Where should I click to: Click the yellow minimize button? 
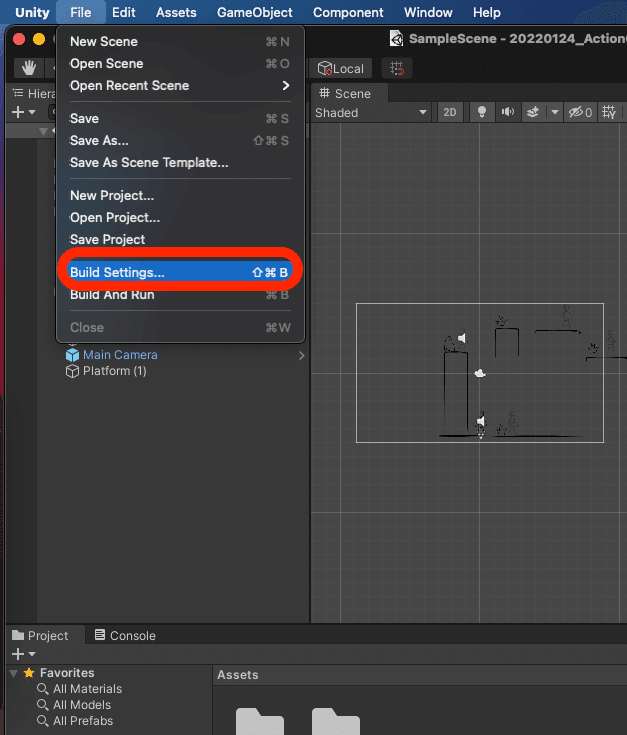coord(39,39)
